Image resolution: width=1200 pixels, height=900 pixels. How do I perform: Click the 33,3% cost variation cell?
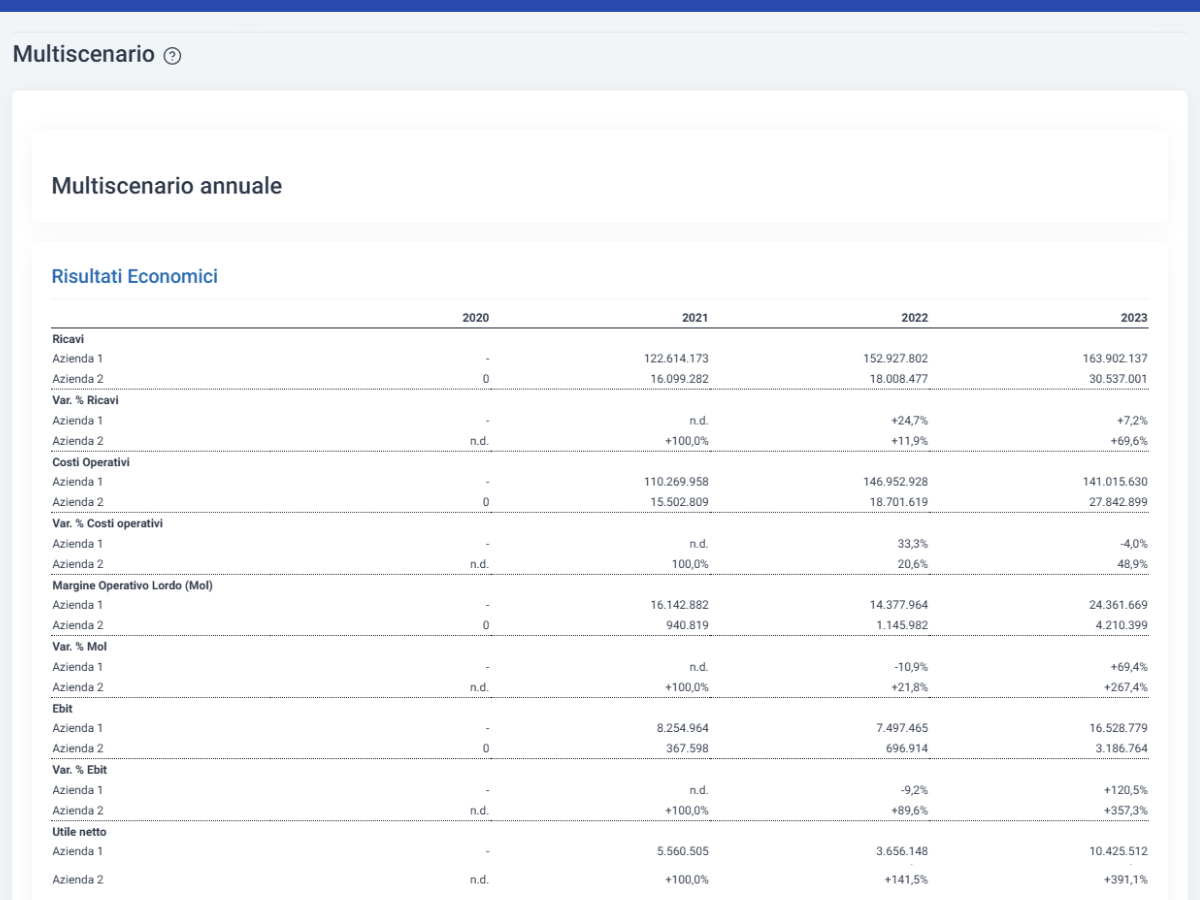(912, 543)
